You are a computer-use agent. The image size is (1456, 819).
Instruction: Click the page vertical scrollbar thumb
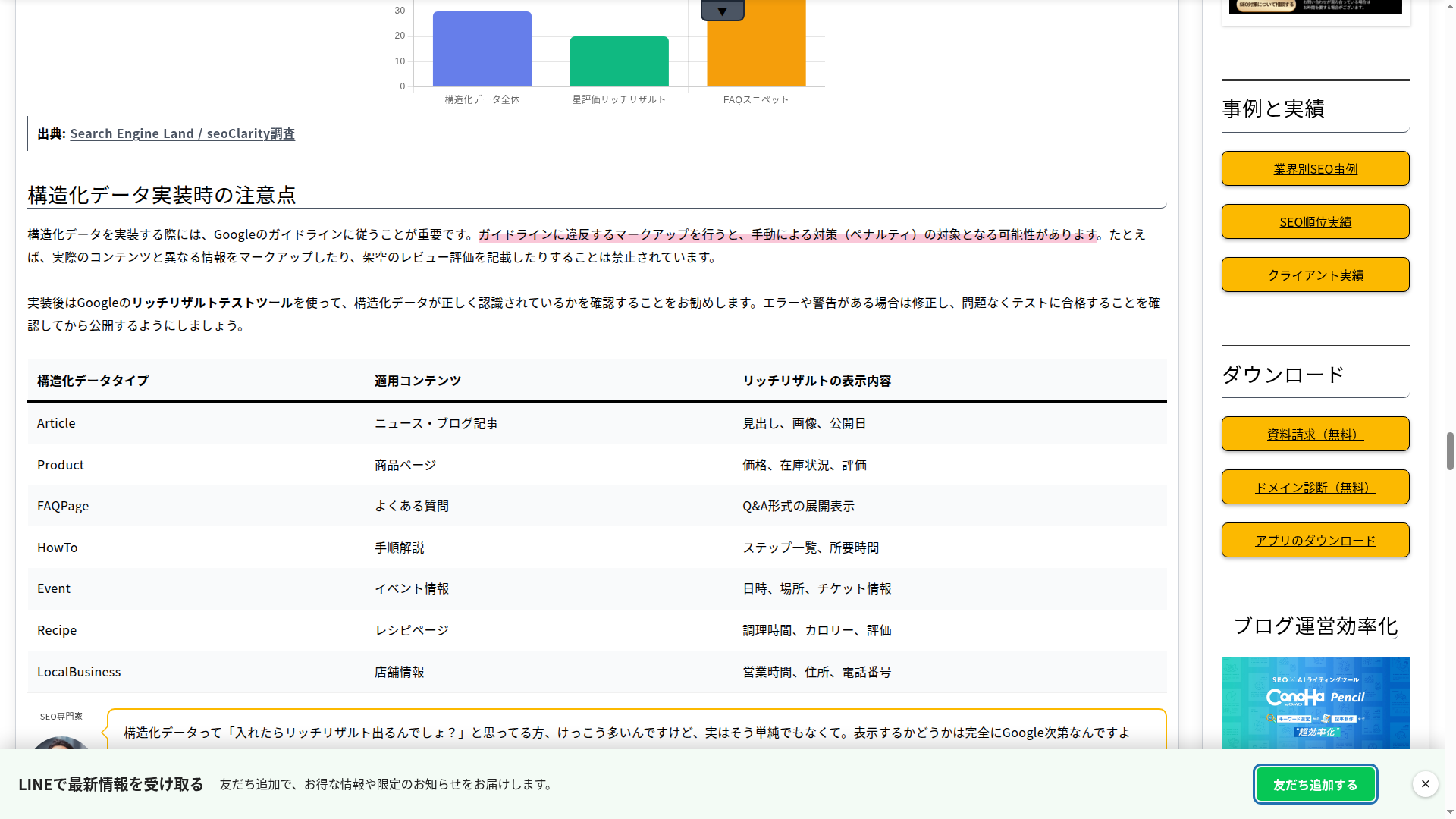pyautogui.click(x=1450, y=451)
